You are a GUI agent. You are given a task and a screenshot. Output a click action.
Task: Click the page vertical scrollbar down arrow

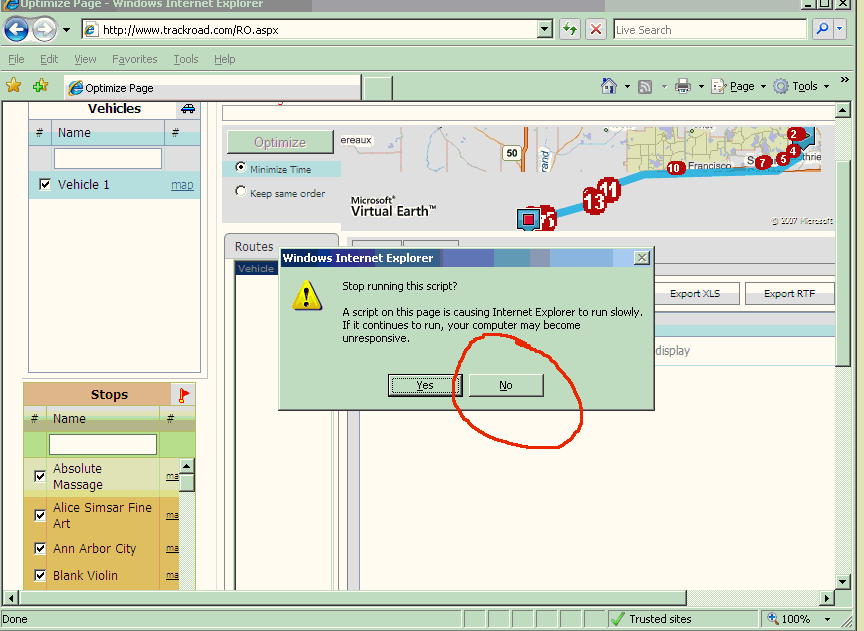843,581
